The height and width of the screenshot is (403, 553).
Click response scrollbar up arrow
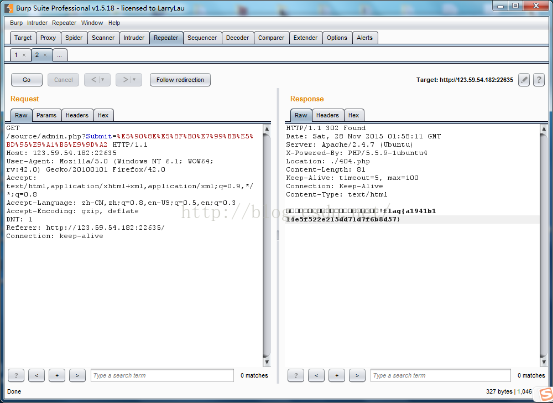(543, 129)
